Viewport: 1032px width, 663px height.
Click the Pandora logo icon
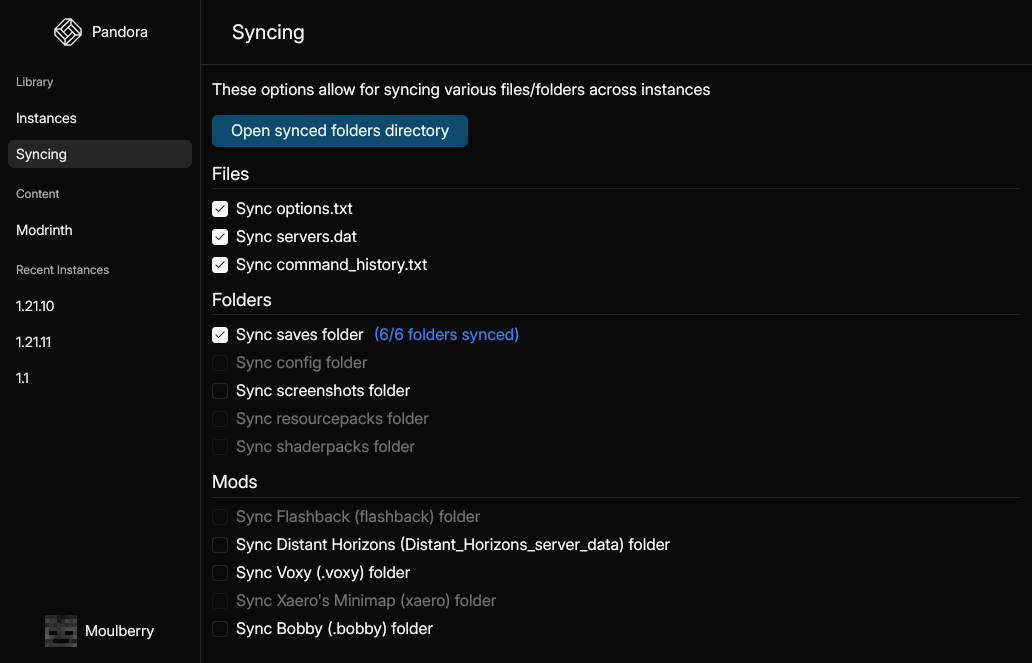click(68, 32)
